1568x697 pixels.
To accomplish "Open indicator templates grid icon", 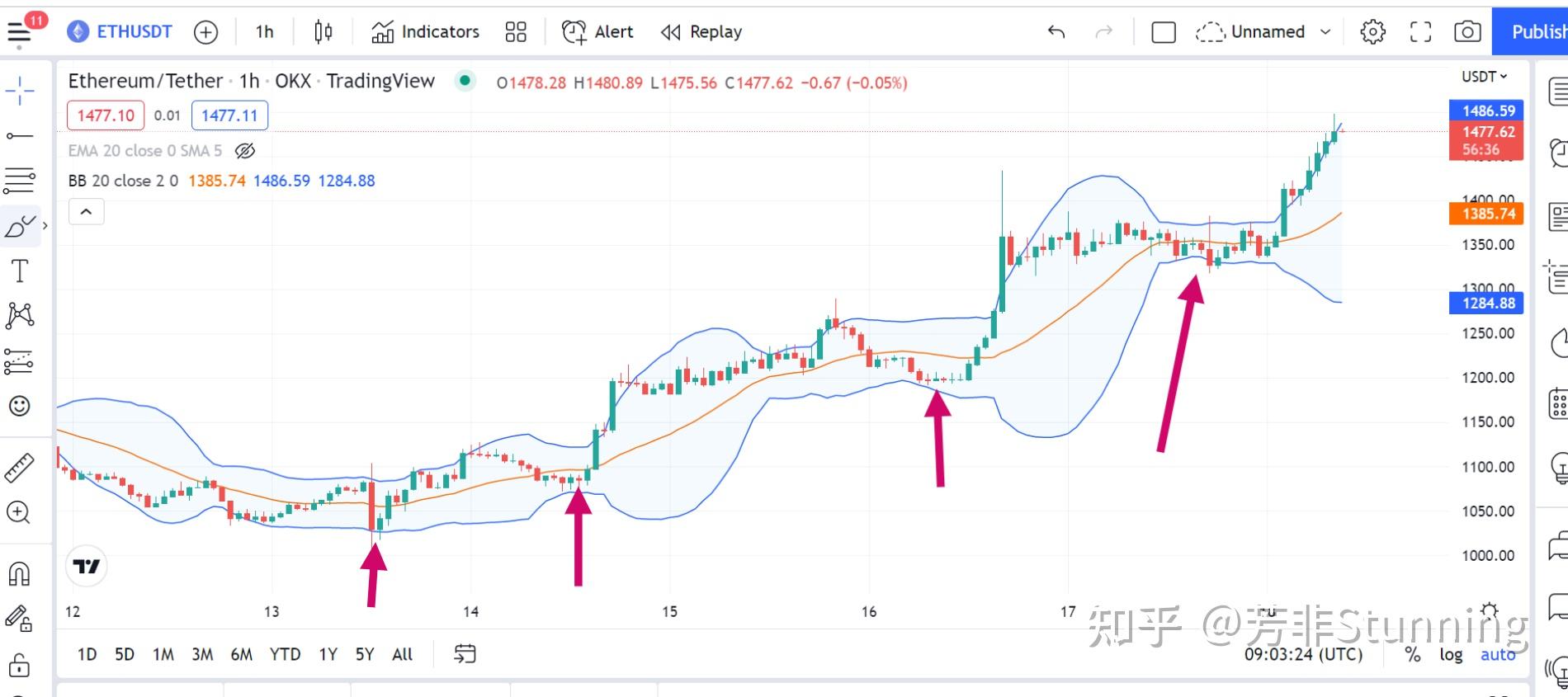I will pyautogui.click(x=516, y=31).
